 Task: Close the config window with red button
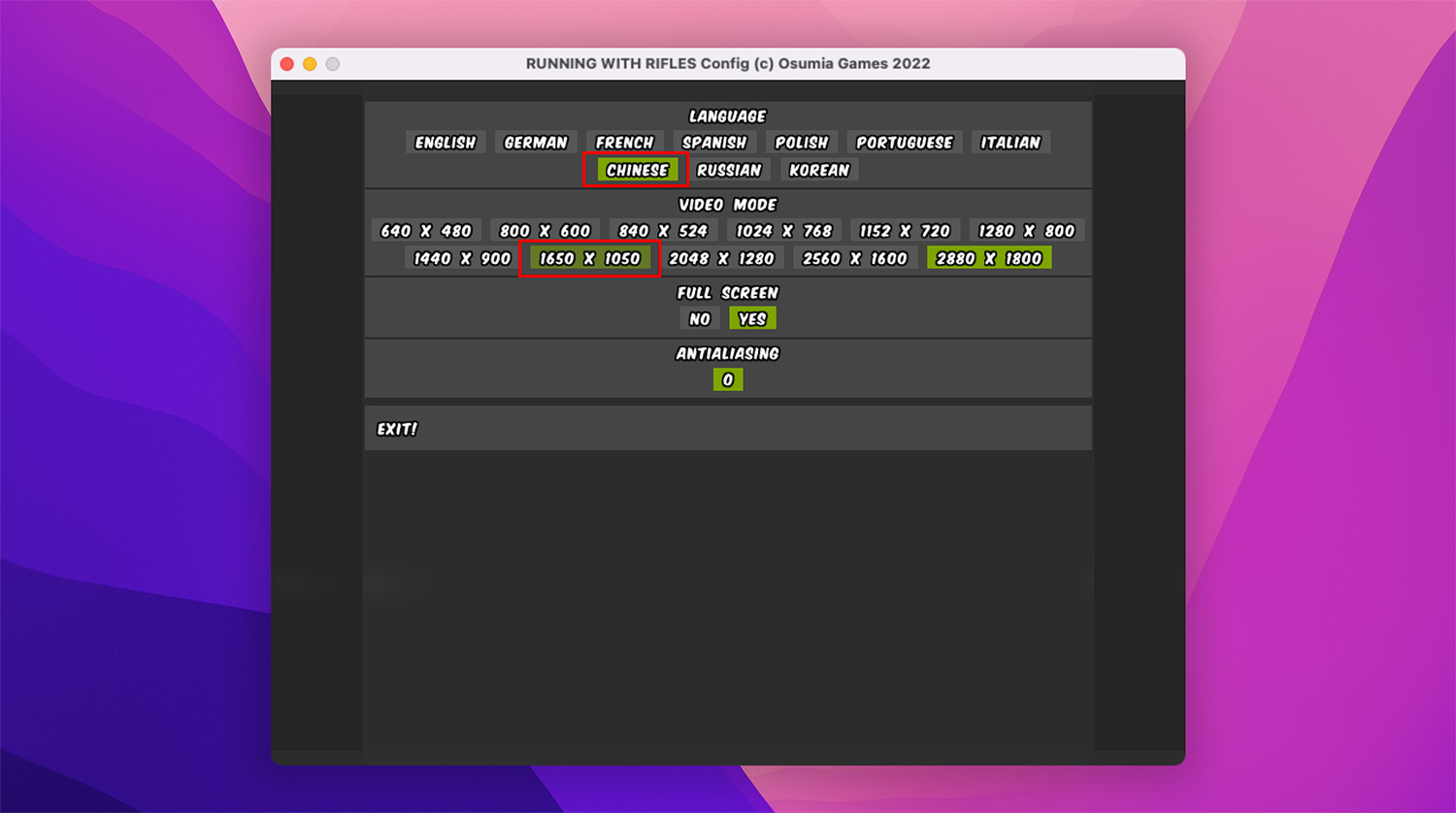286,64
